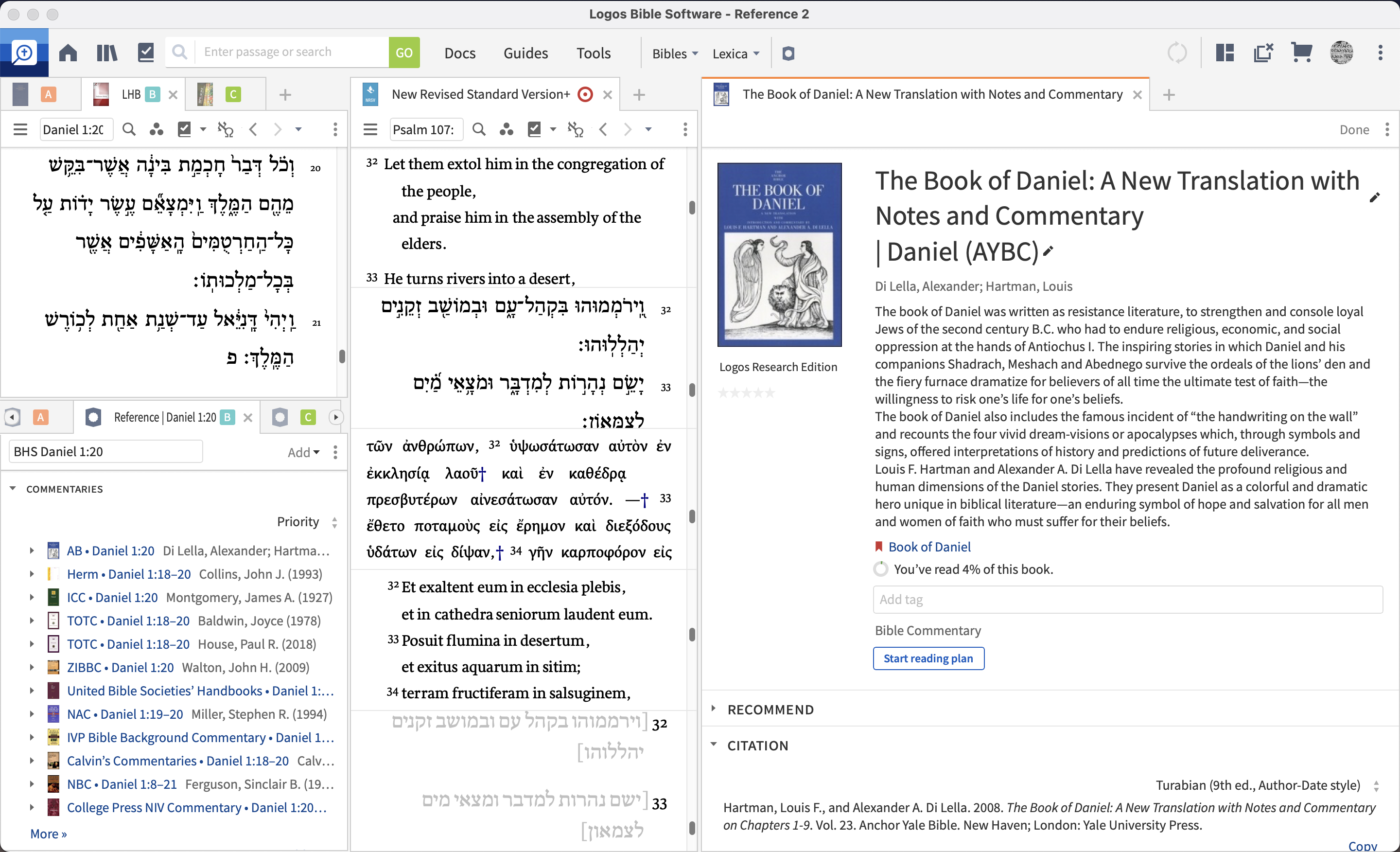Image resolution: width=1400 pixels, height=852 pixels.
Task: Open the Add dropdown in the guide panel
Action: pos(303,452)
